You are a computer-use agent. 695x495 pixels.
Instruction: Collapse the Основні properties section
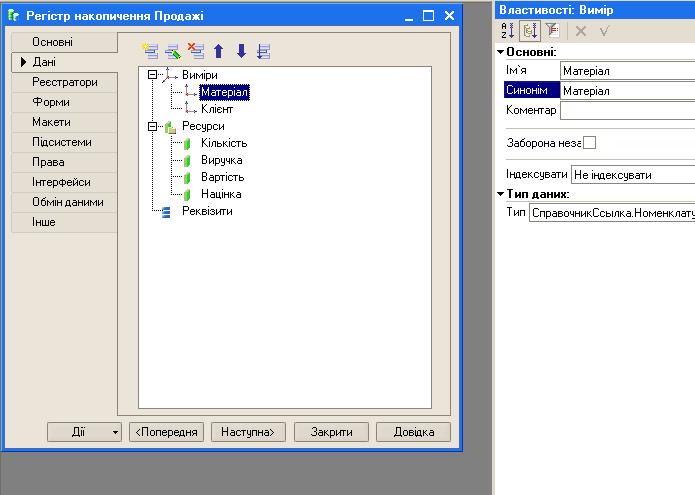(500, 52)
